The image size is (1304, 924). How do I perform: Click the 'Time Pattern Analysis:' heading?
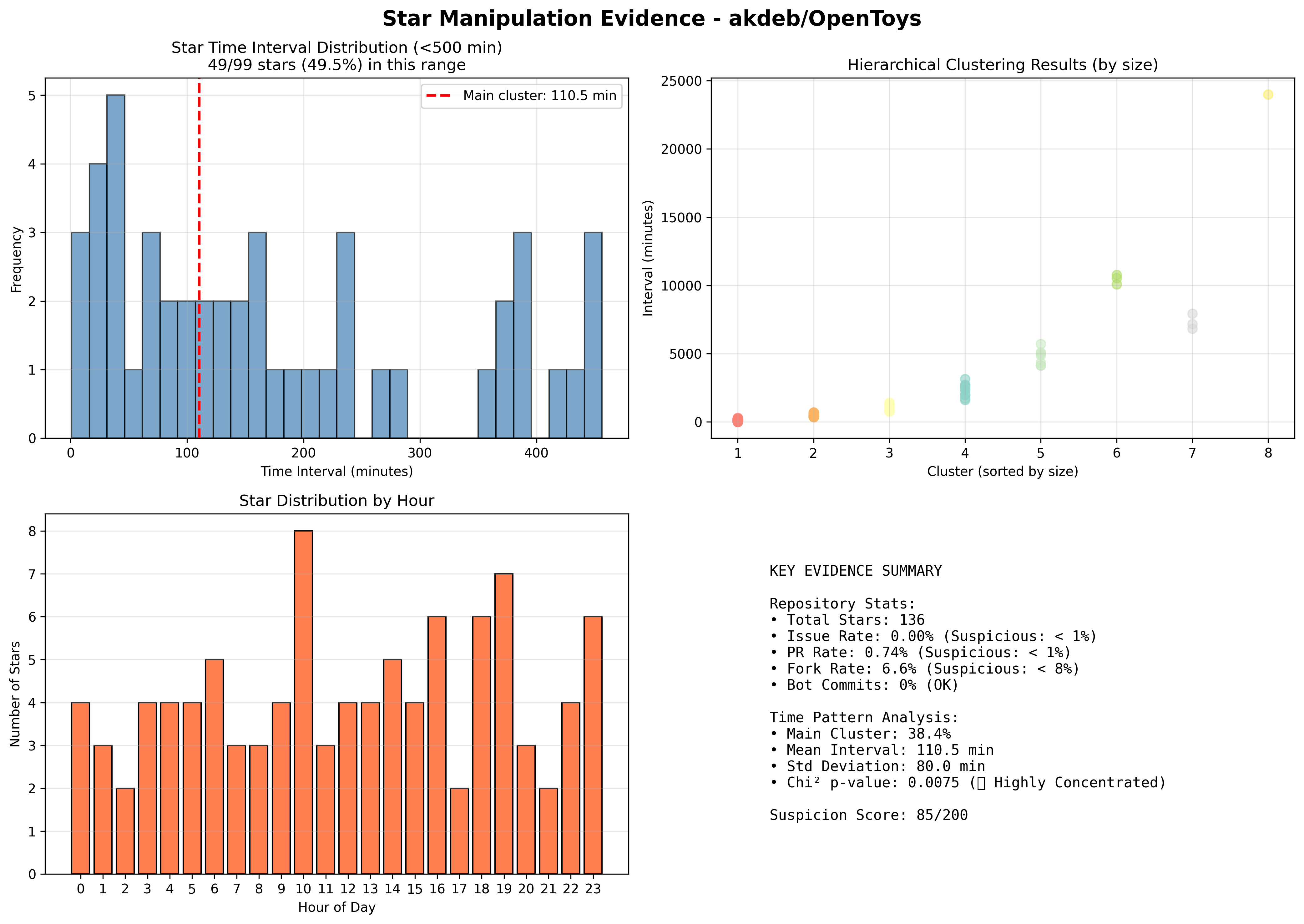(864, 718)
